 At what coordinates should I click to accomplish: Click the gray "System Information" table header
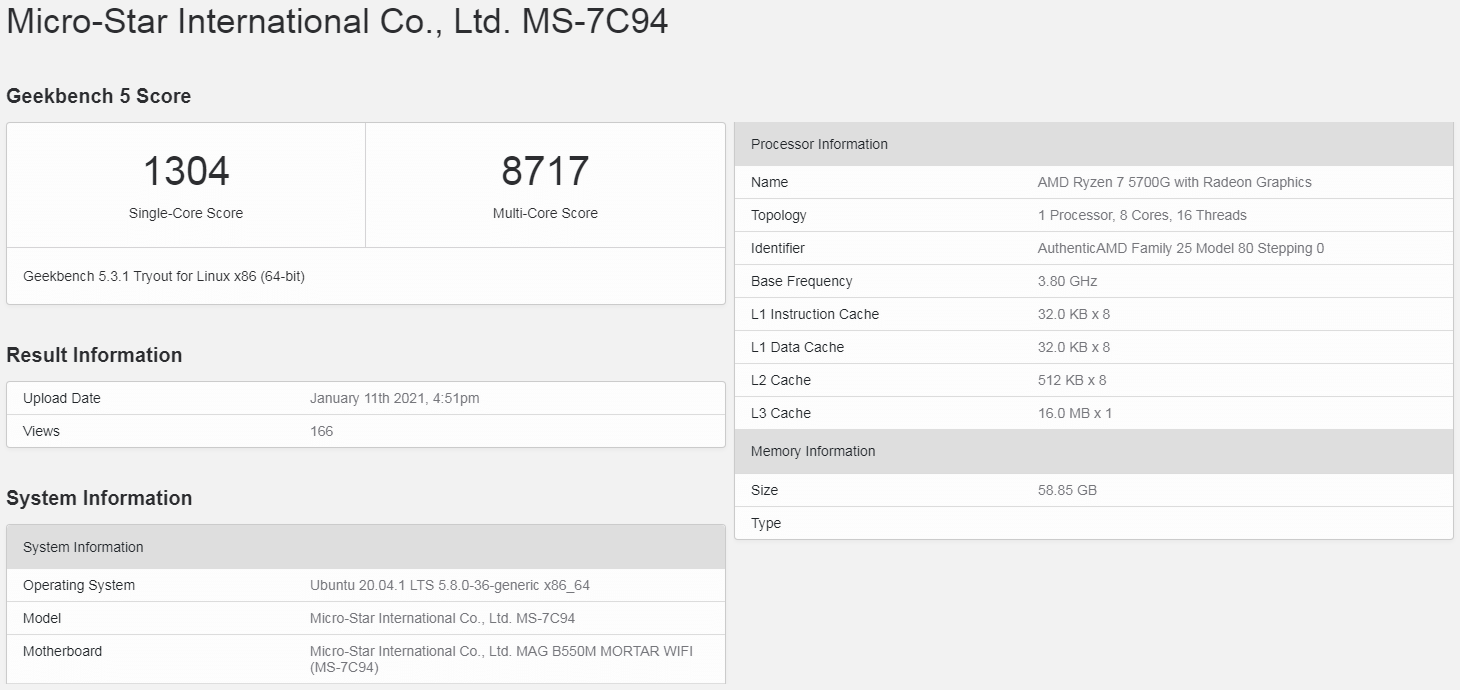click(x=366, y=547)
